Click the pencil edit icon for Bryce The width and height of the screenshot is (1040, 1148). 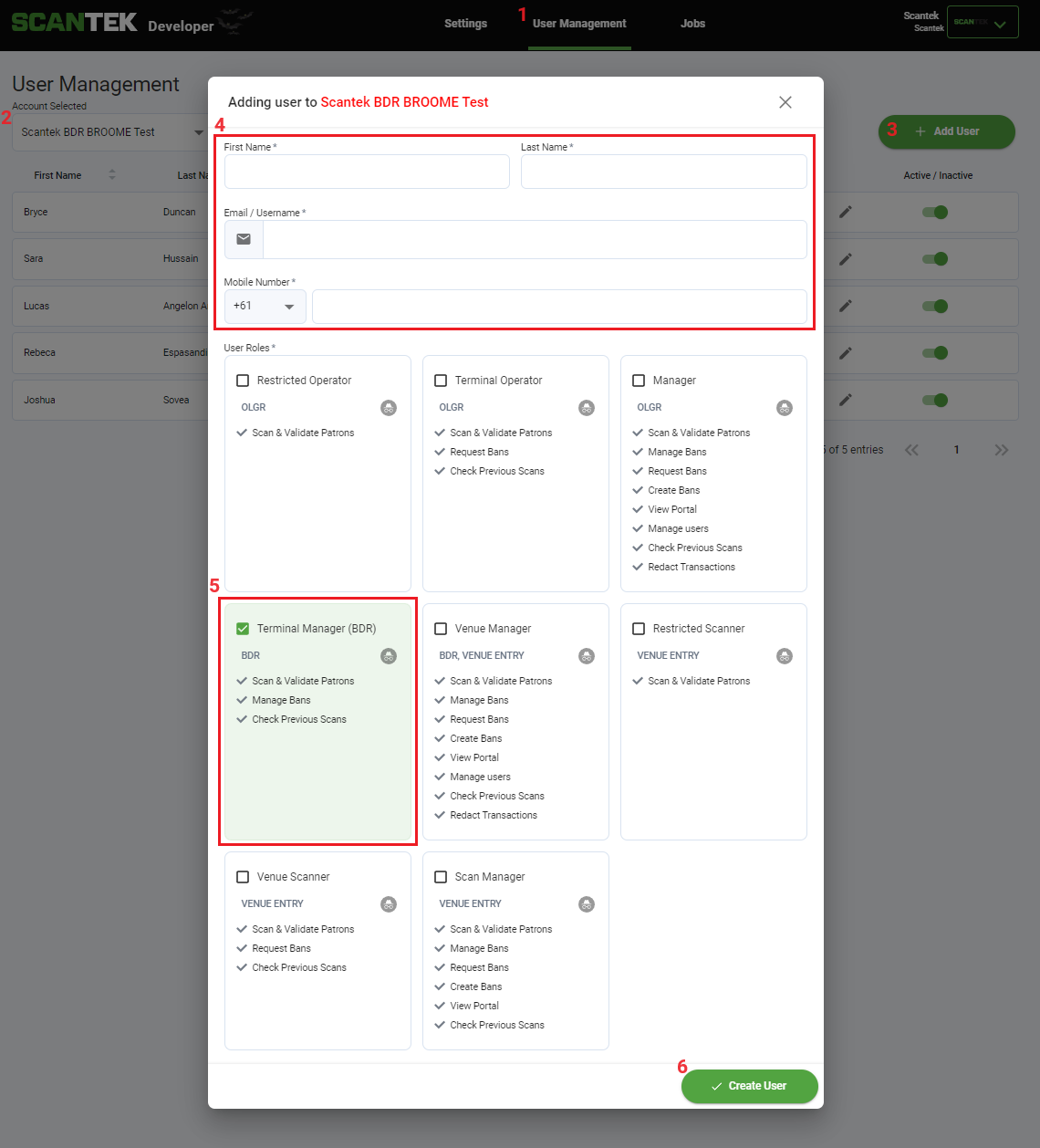click(846, 212)
